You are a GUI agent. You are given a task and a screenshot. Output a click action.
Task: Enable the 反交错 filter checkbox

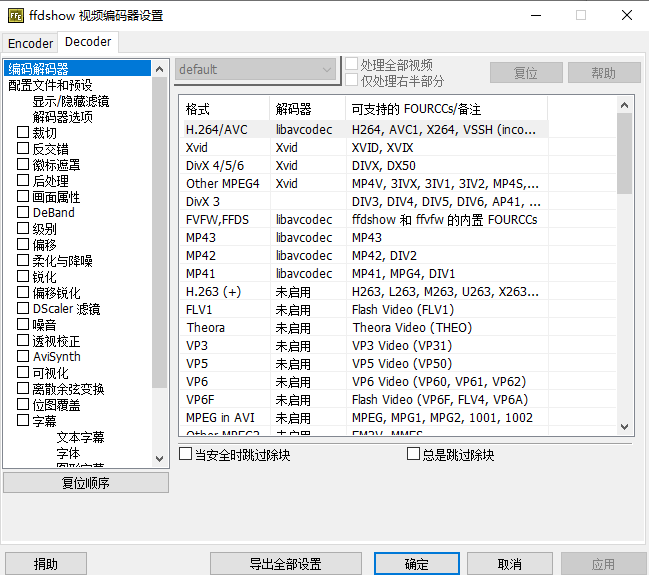pyautogui.click(x=23, y=148)
